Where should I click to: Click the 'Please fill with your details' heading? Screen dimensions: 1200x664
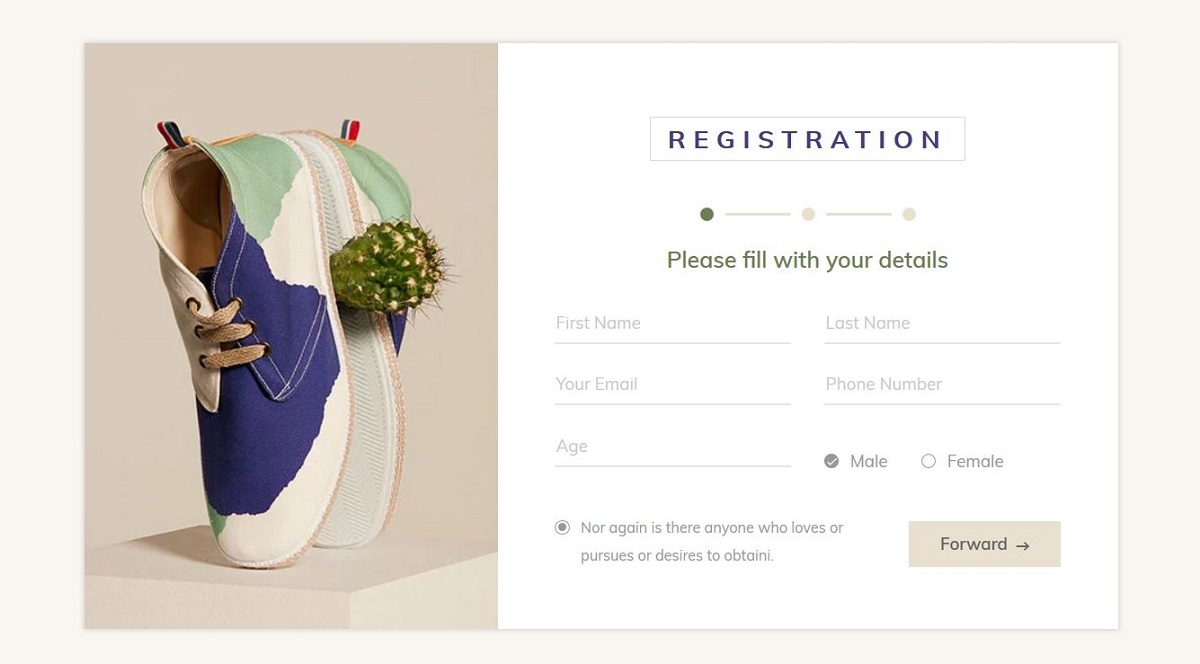pyautogui.click(x=807, y=260)
